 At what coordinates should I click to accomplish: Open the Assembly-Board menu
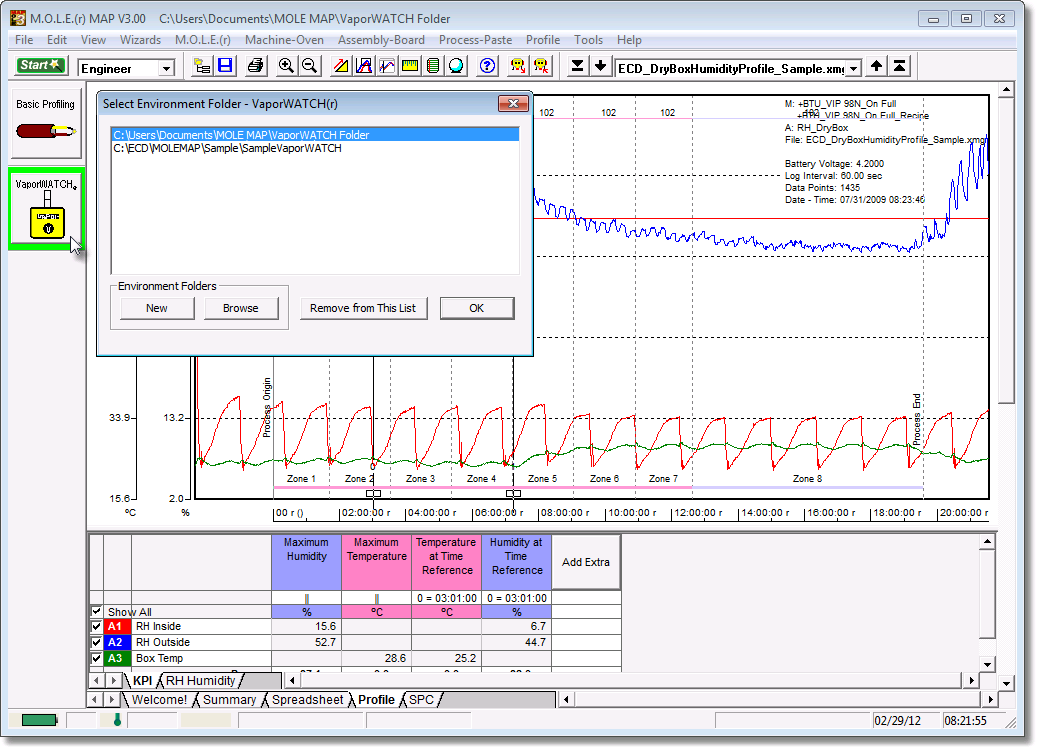(x=382, y=40)
